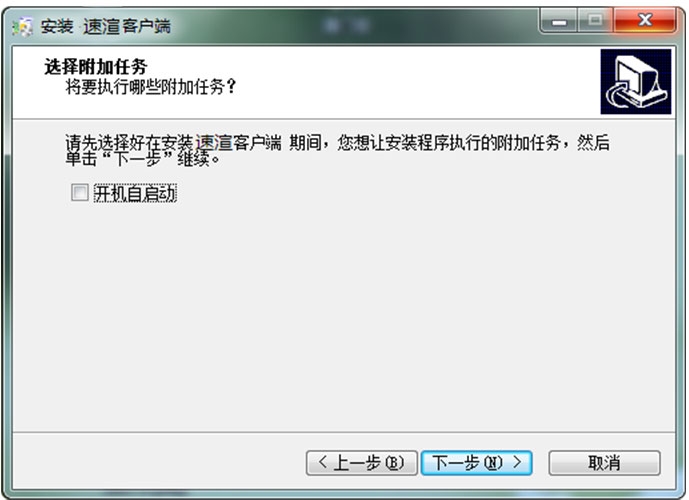This screenshot has height=500, width=689.
Task: Click the greyed-out maximize button
Action: tap(595, 21)
